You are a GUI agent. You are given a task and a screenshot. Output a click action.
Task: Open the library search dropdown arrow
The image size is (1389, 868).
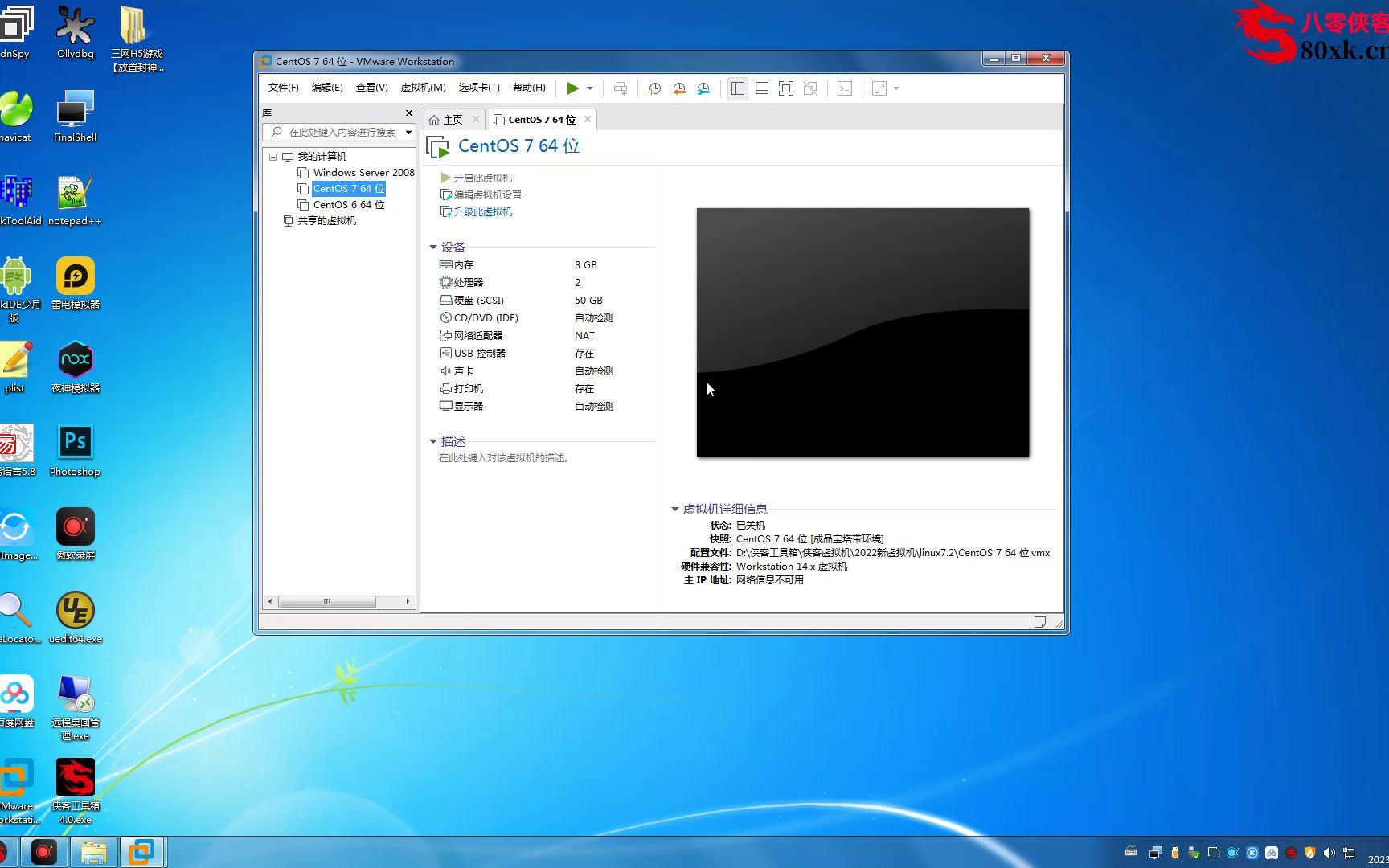(408, 132)
